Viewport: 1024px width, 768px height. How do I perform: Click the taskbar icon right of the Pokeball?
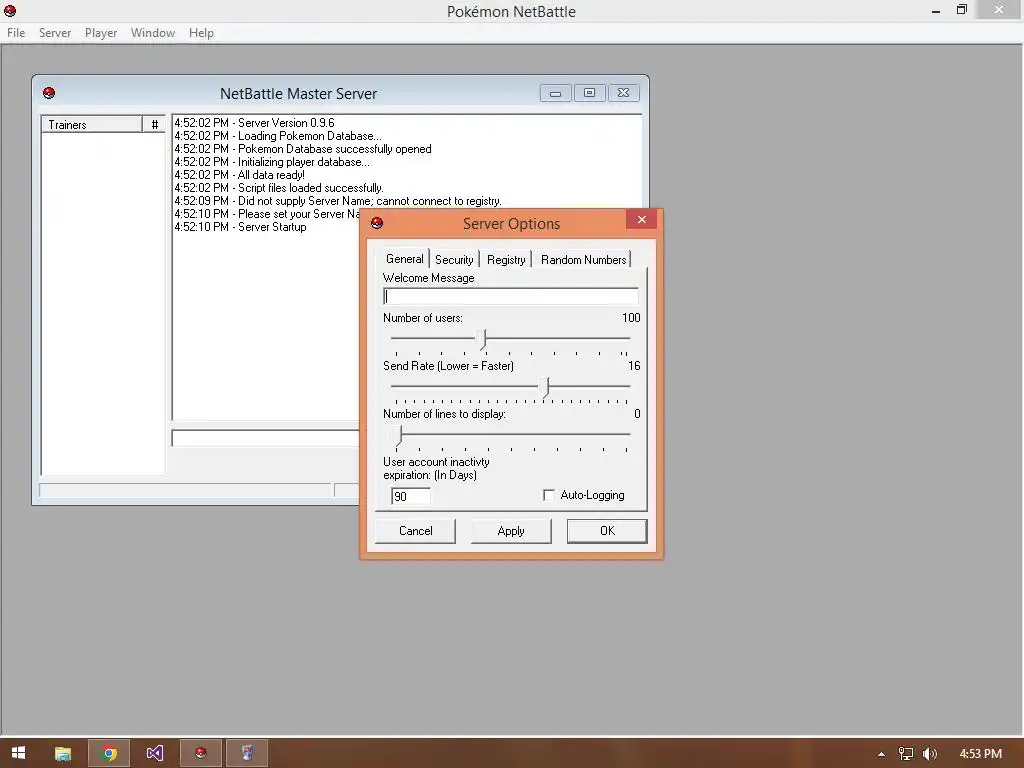[247, 753]
